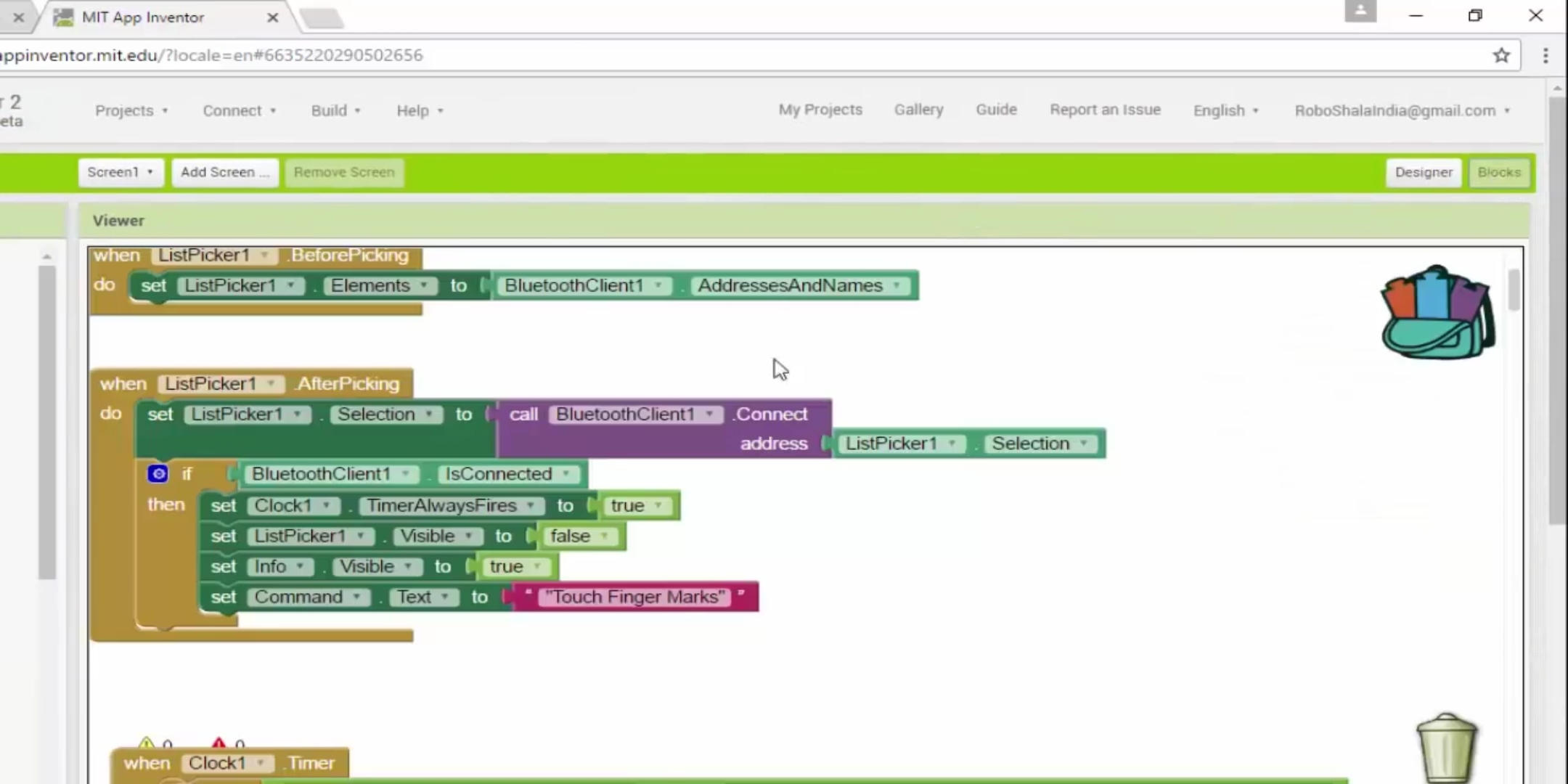Click the red error triangle counter
The width and height of the screenshot is (1568, 784).
click(x=219, y=743)
